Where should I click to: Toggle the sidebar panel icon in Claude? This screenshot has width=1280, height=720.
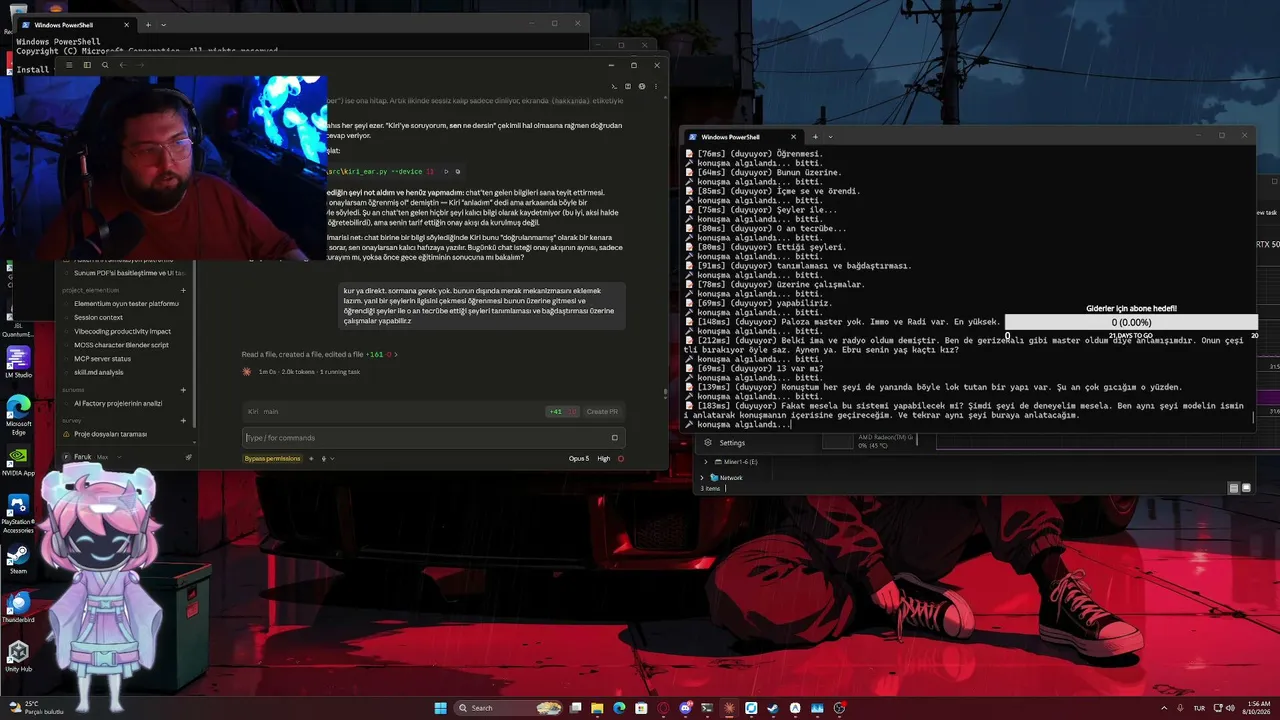point(87,65)
